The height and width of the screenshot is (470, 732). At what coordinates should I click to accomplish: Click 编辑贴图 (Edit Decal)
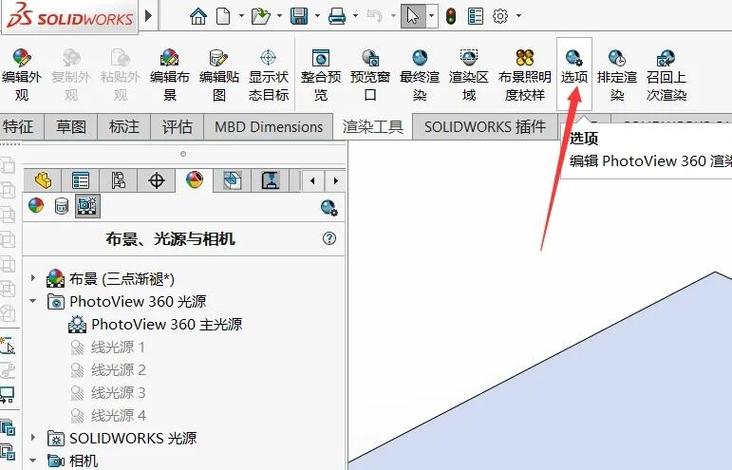pos(219,75)
